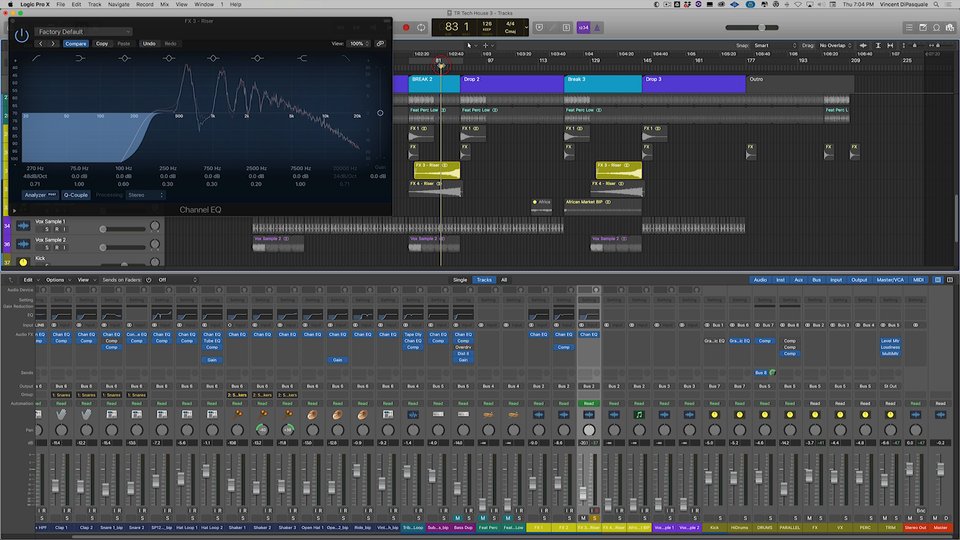Toggle the 250 Hz bell band icon
This screenshot has width=960, height=540.
pos(169,58)
